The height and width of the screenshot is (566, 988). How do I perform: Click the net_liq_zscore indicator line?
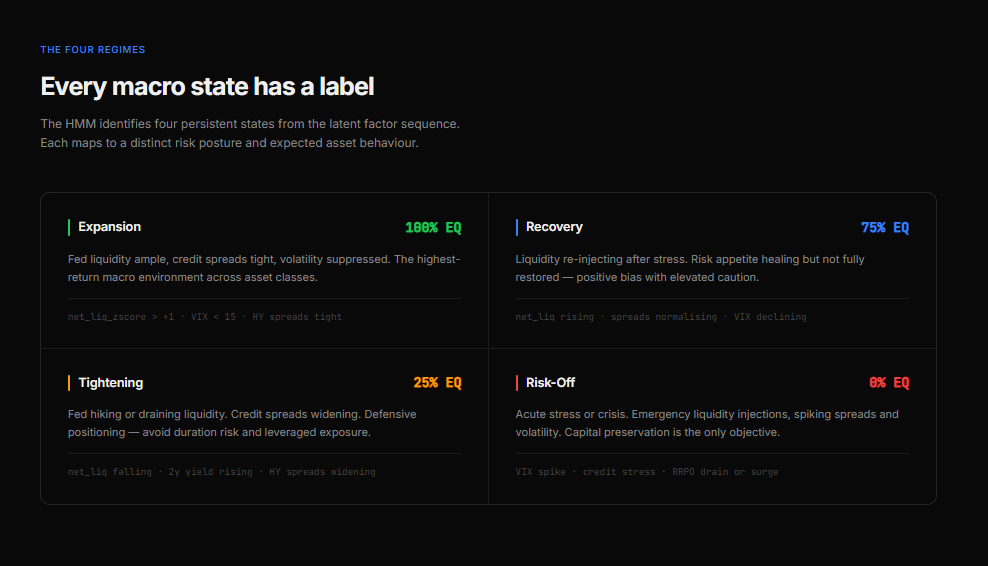coord(205,317)
